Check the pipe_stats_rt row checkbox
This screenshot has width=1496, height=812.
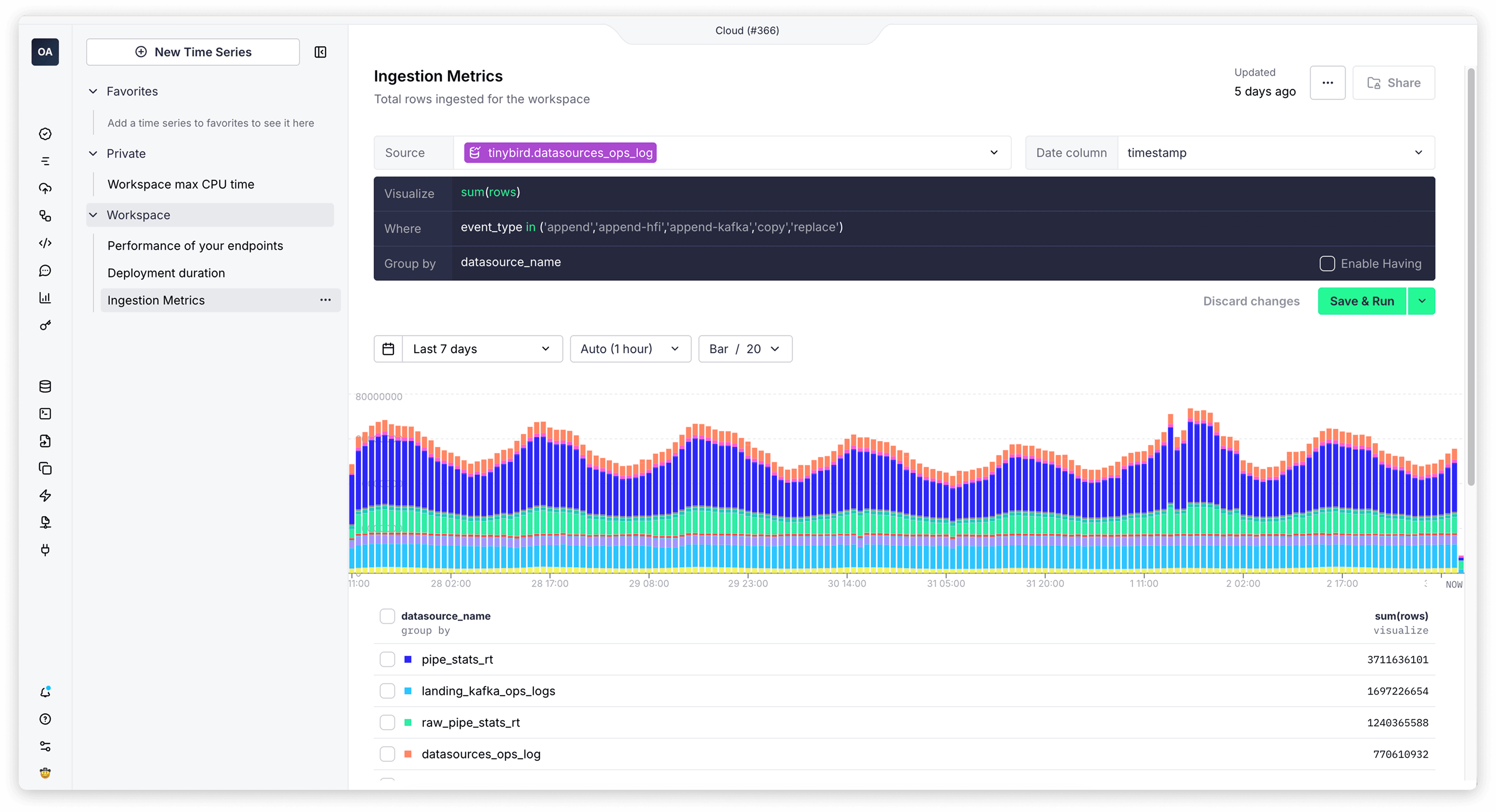pyautogui.click(x=387, y=659)
